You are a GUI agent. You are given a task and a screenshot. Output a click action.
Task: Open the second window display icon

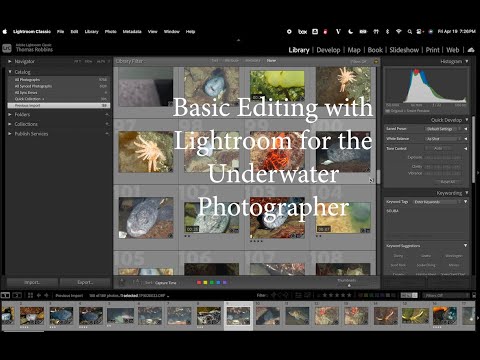(x=17, y=295)
